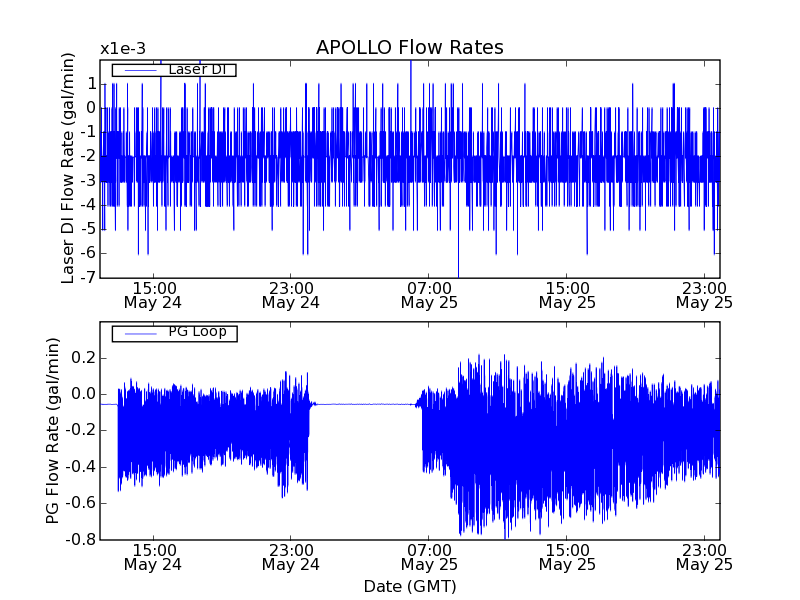Click the APOLLO Flow Rates chart title
This screenshot has height=600, width=800.
point(409,48)
